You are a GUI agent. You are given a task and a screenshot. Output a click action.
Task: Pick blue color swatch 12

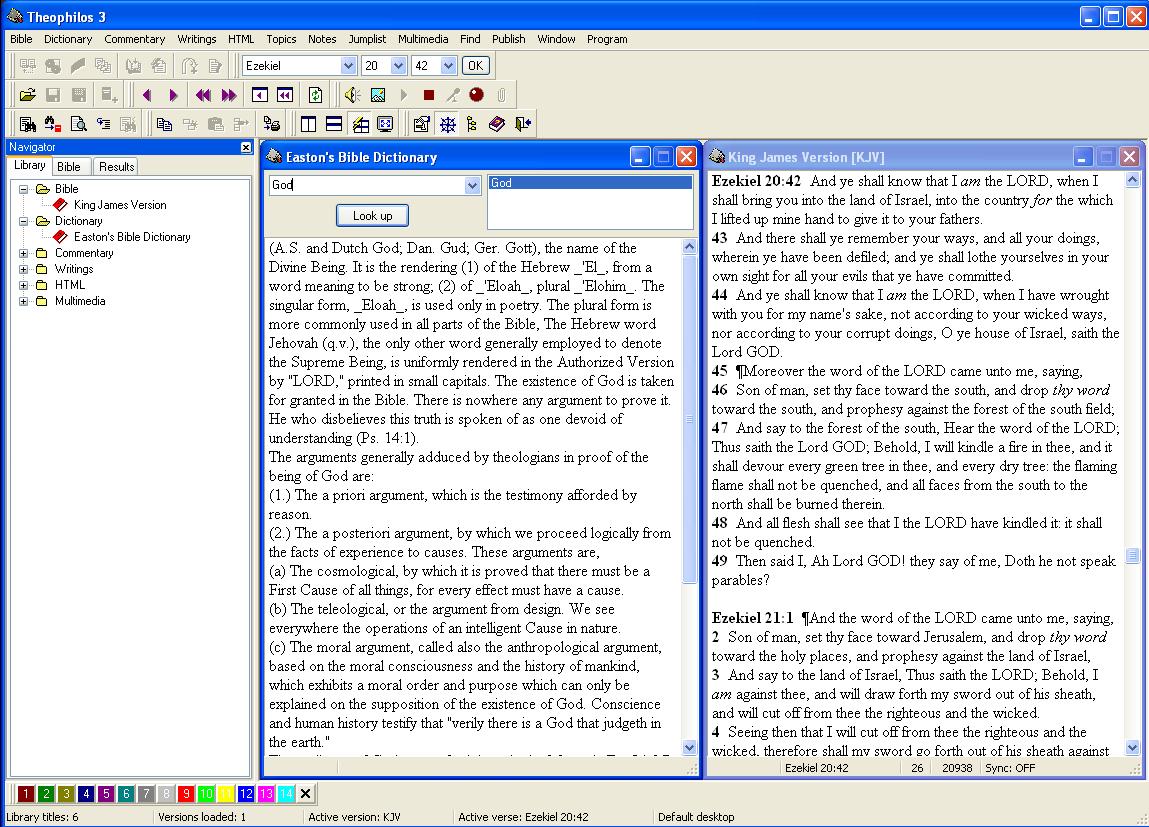coord(245,793)
